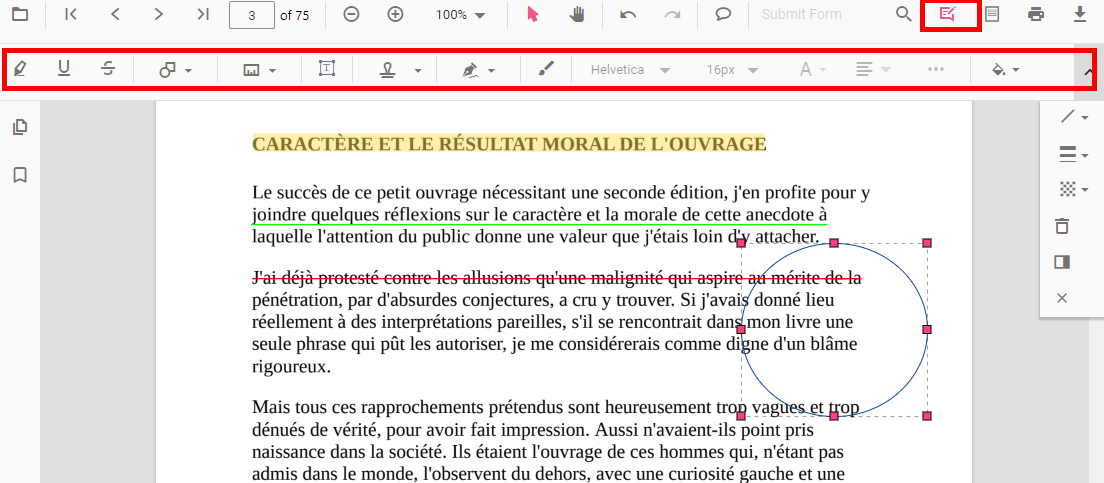Go to the next page

tap(158, 14)
